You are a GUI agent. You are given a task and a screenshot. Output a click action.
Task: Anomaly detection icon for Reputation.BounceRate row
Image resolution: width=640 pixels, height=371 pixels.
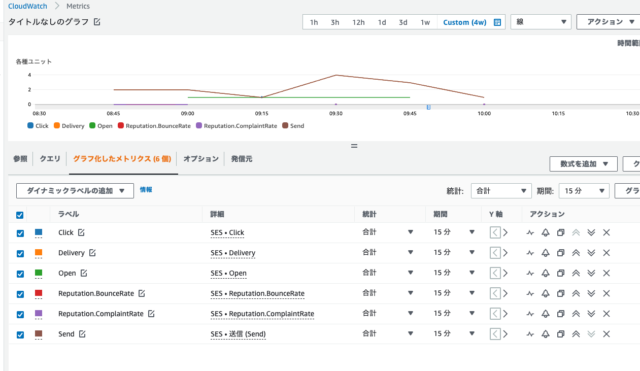(x=530, y=293)
